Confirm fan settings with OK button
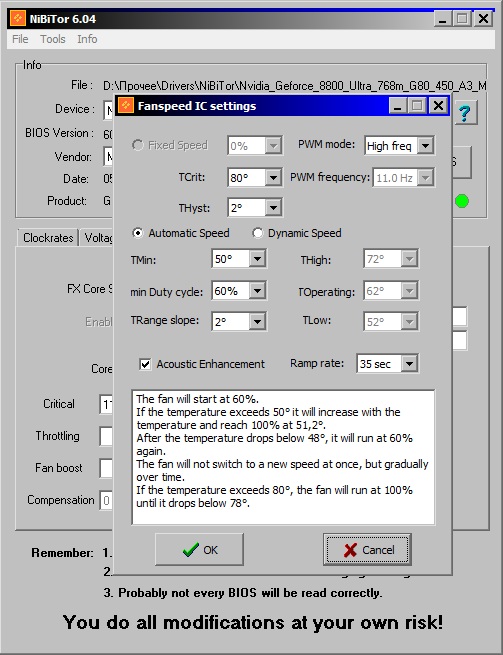This screenshot has width=503, height=655. point(199,549)
